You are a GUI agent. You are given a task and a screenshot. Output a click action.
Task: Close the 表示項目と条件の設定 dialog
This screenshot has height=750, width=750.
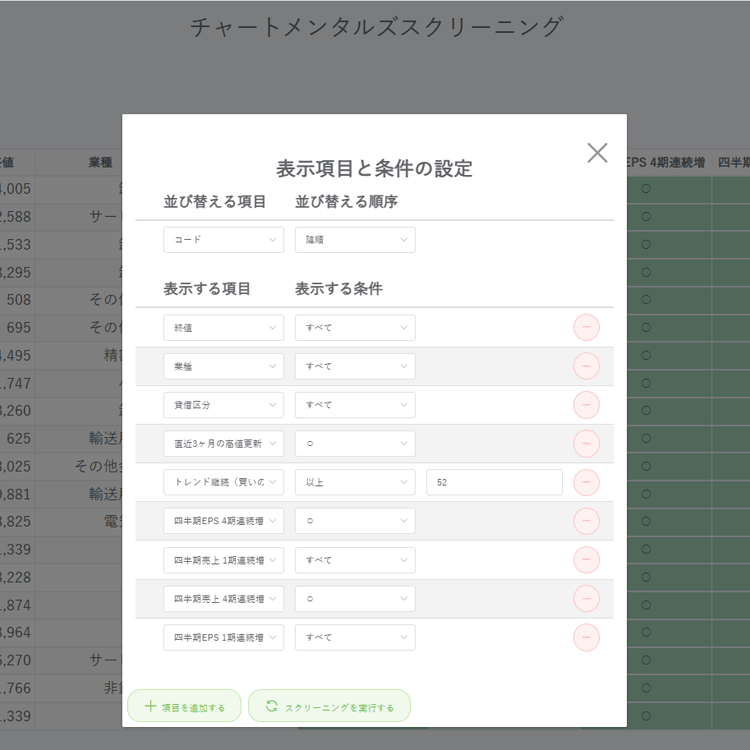pyautogui.click(x=597, y=152)
